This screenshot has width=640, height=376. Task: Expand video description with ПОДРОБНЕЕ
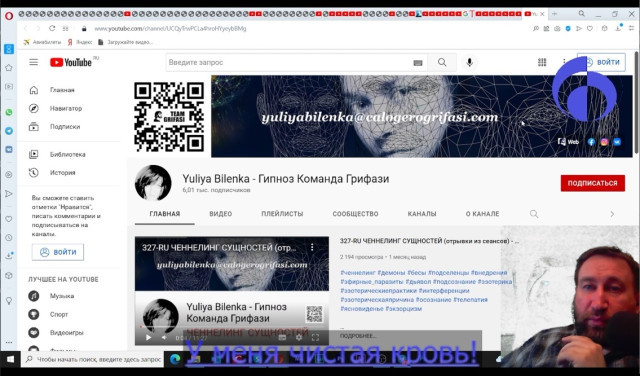tap(358, 336)
